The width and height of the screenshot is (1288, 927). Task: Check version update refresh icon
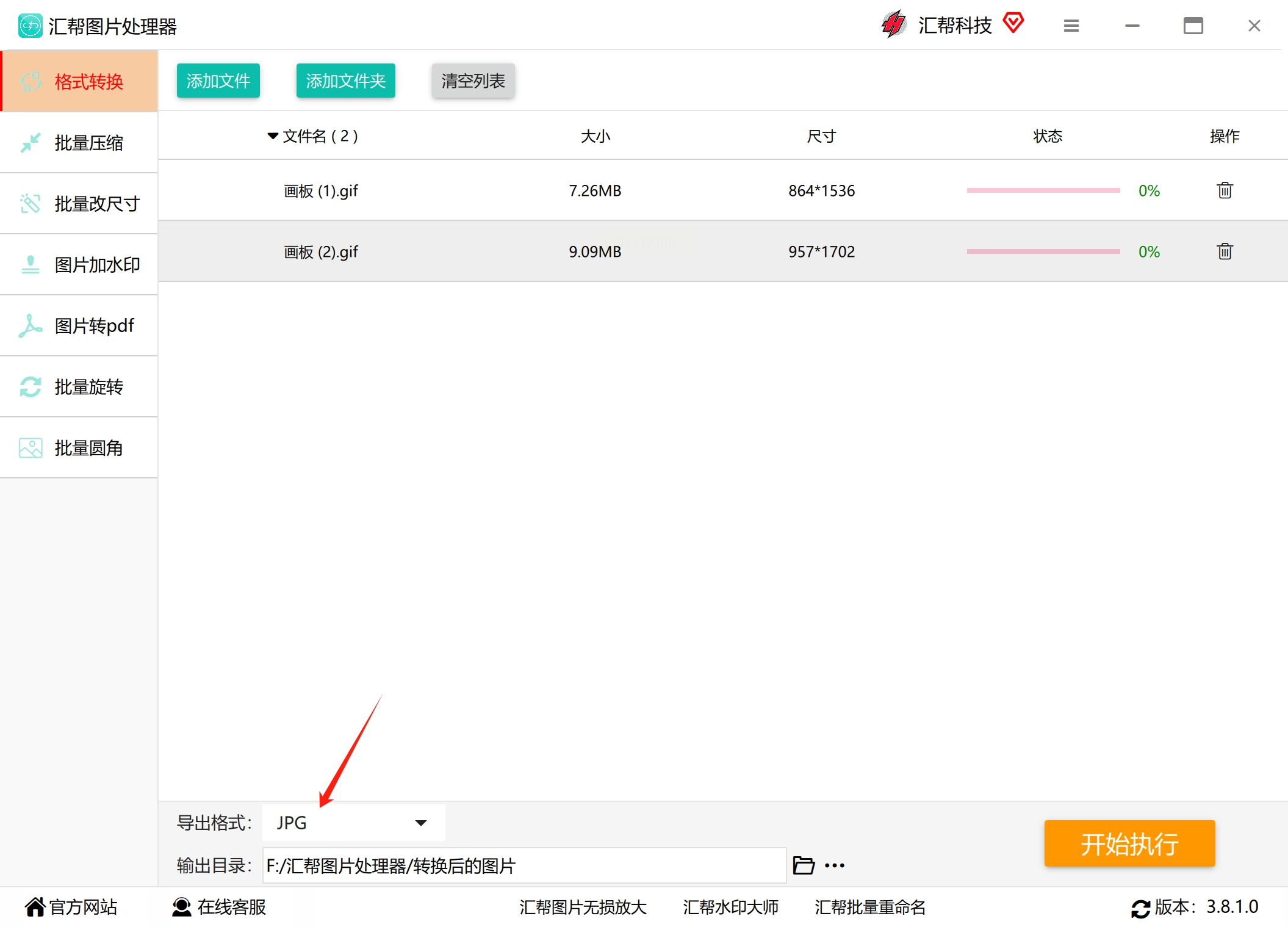1140,908
